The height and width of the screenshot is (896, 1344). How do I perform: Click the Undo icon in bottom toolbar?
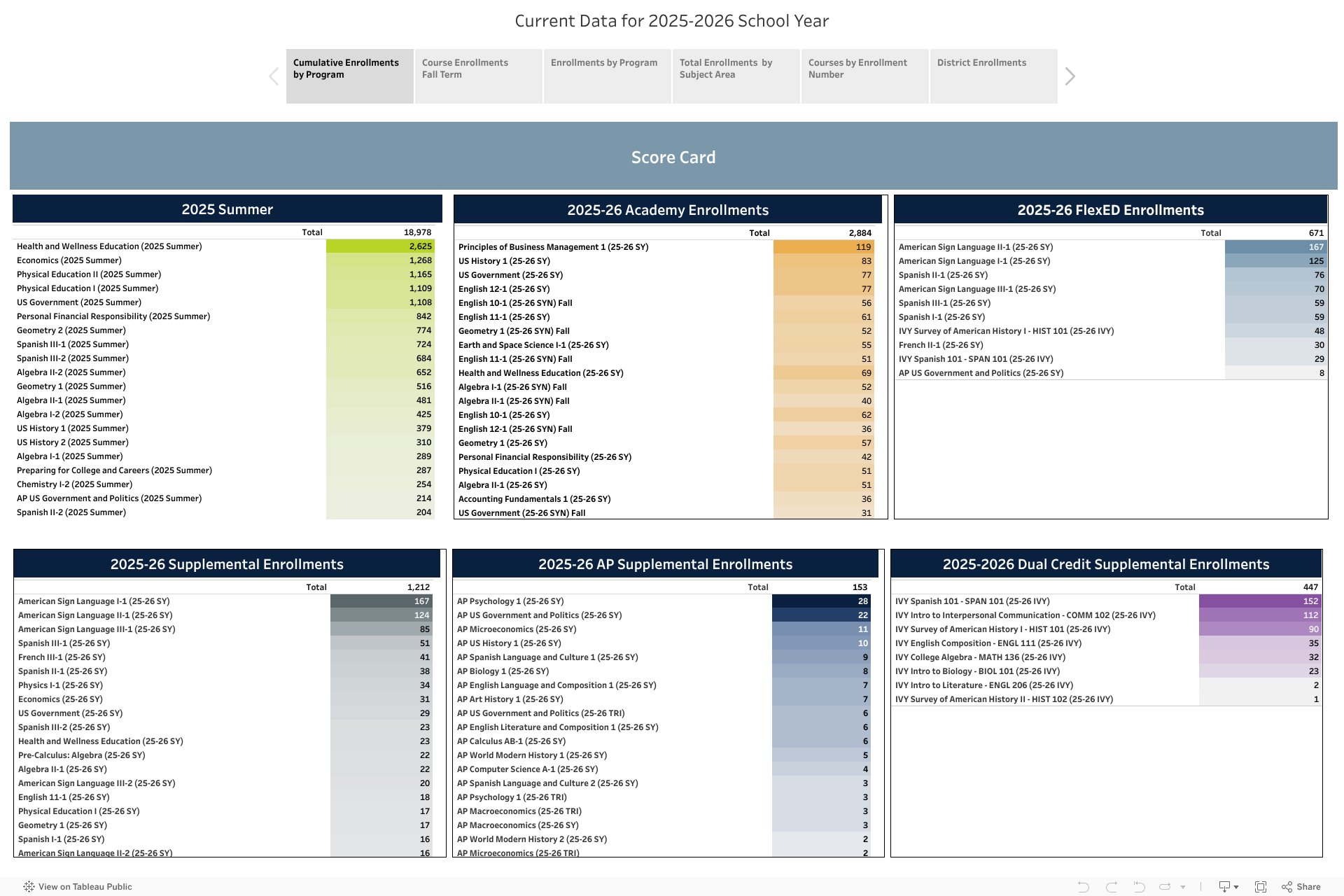tap(1083, 887)
